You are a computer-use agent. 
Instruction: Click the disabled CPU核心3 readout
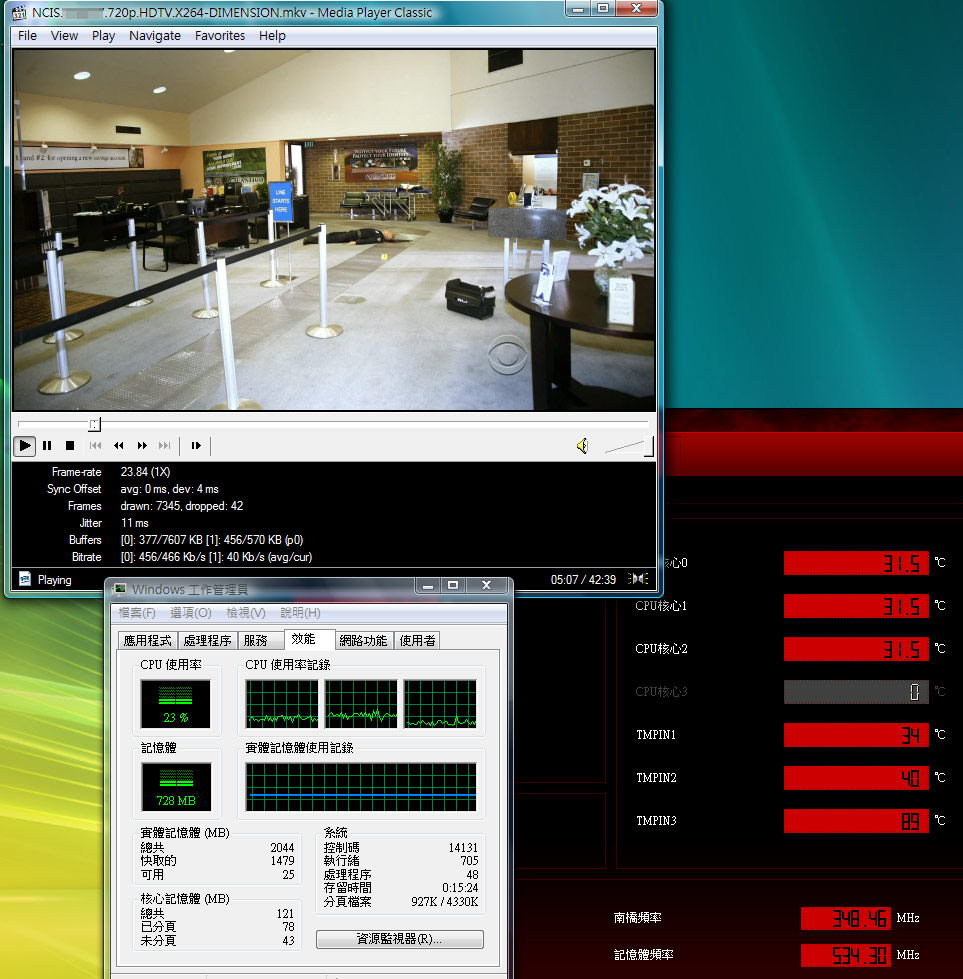pyautogui.click(x=856, y=692)
